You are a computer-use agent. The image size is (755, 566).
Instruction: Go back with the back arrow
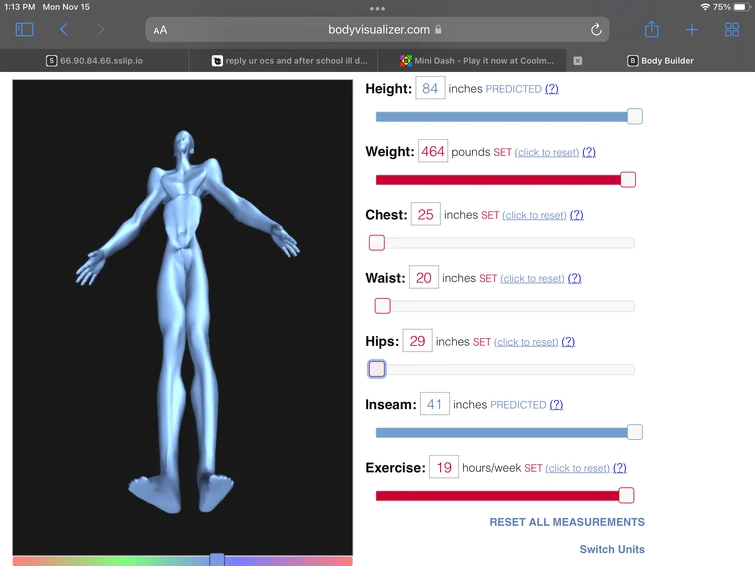pyautogui.click(x=64, y=30)
